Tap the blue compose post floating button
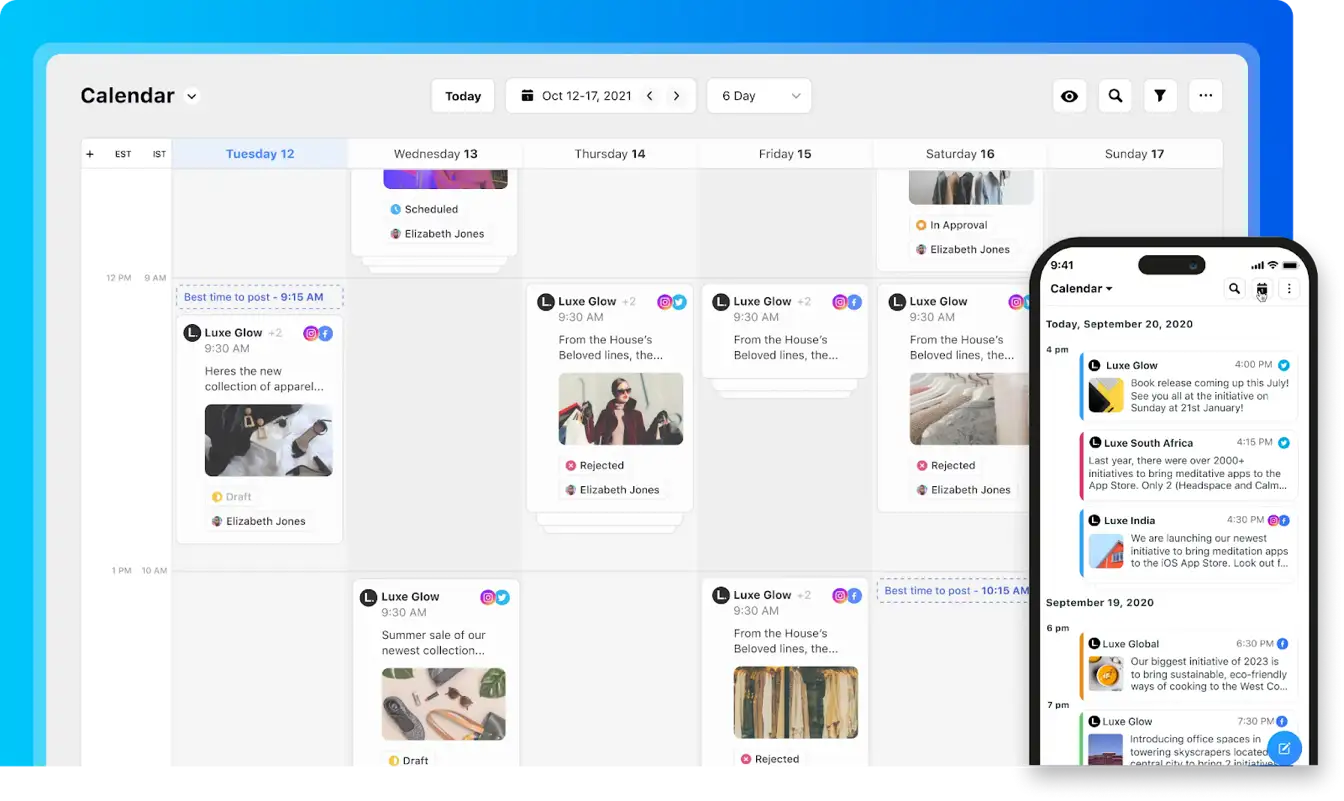 click(x=1284, y=748)
